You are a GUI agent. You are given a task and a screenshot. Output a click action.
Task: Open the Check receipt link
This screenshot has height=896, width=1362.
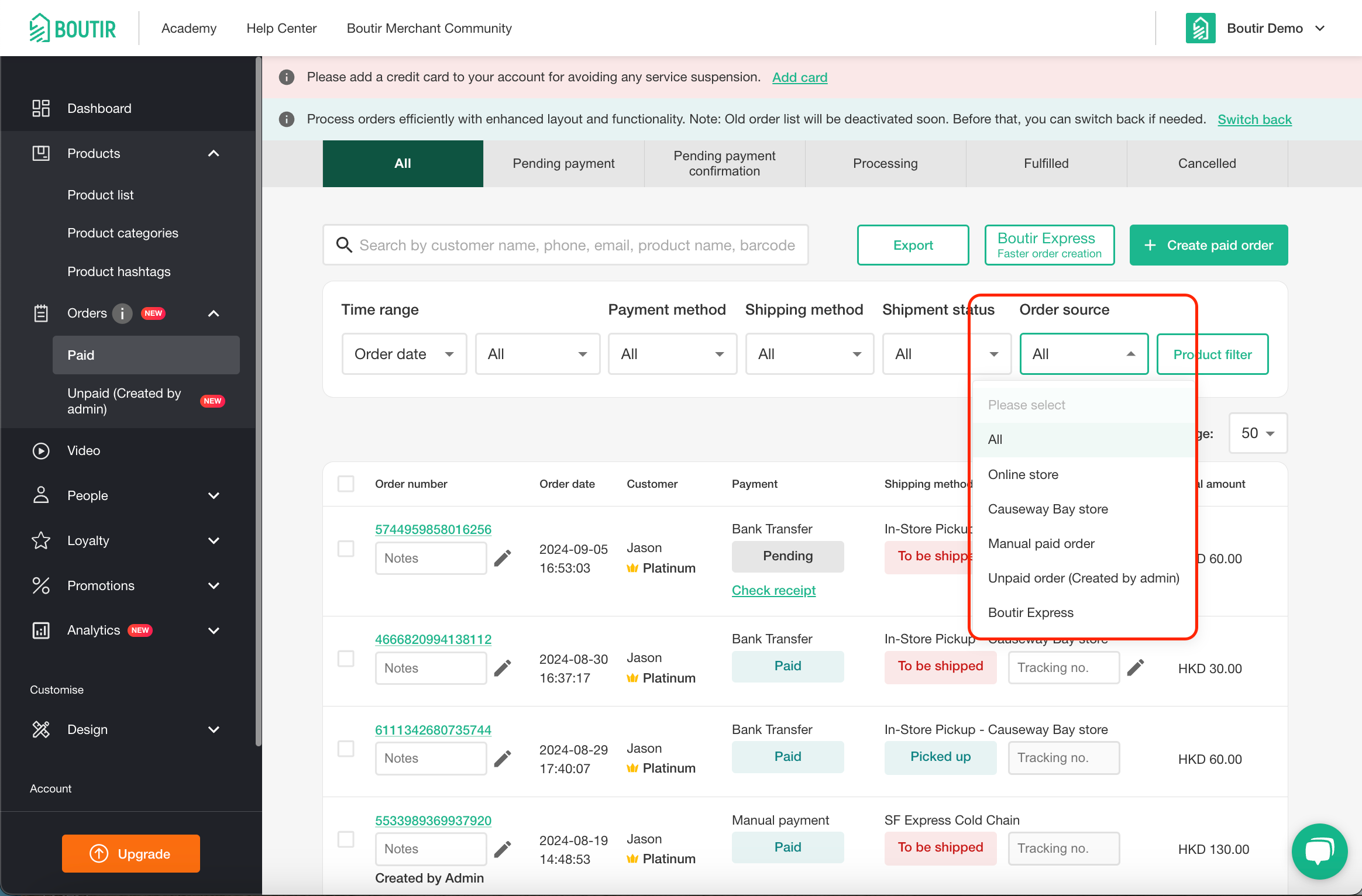tap(773, 590)
